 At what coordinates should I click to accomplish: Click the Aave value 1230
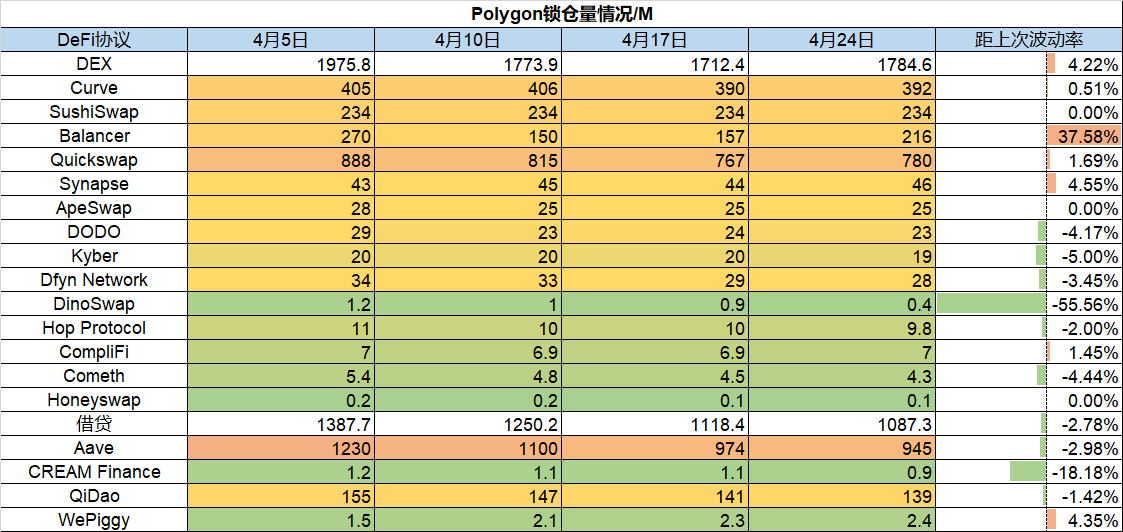281,448
